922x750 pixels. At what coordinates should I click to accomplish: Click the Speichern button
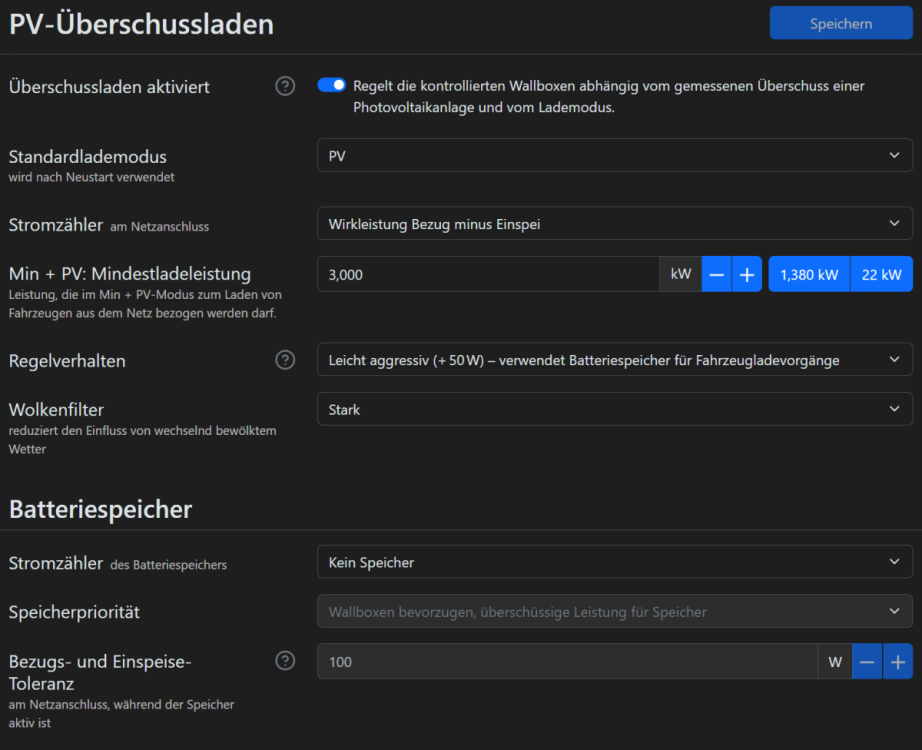pyautogui.click(x=841, y=24)
